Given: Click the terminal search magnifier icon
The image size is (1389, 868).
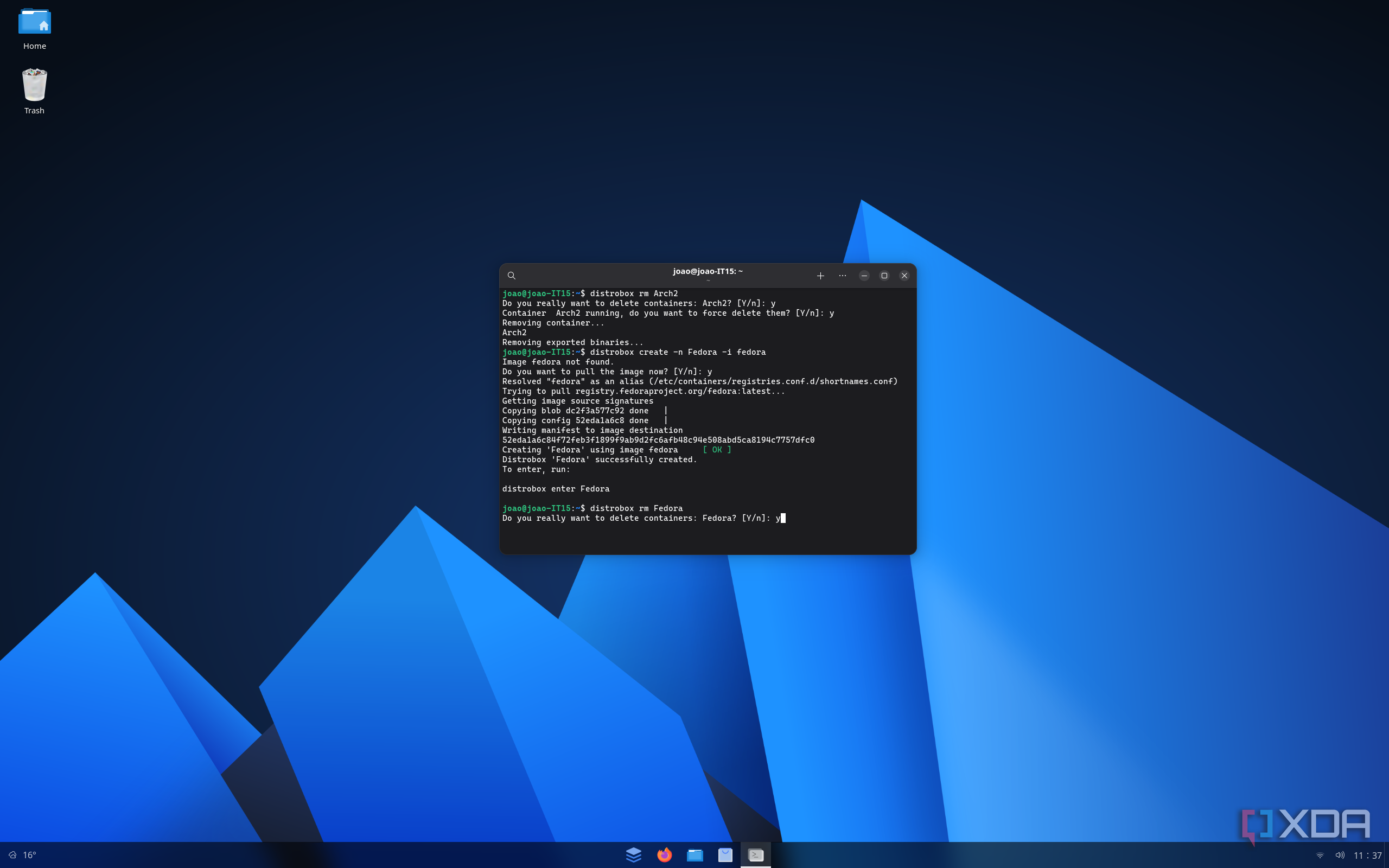Looking at the screenshot, I should point(512,276).
